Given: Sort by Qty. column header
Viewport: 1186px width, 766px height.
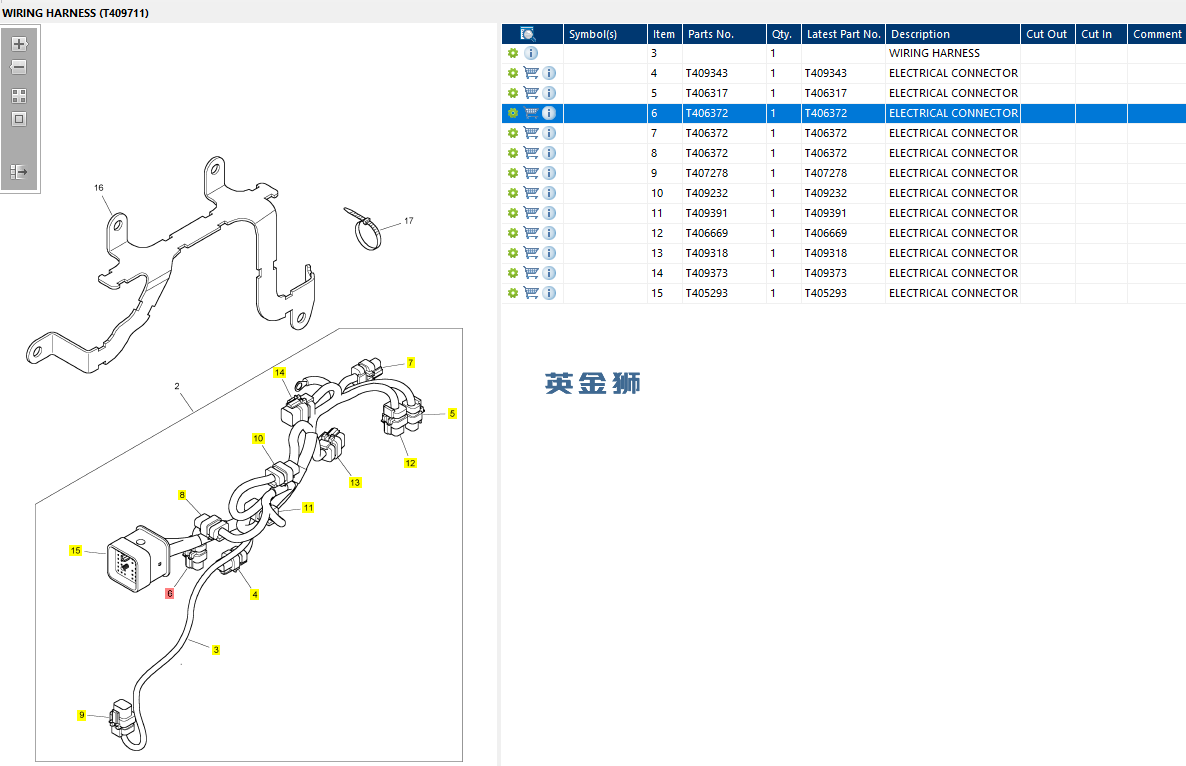Looking at the screenshot, I should pyautogui.click(x=784, y=34).
